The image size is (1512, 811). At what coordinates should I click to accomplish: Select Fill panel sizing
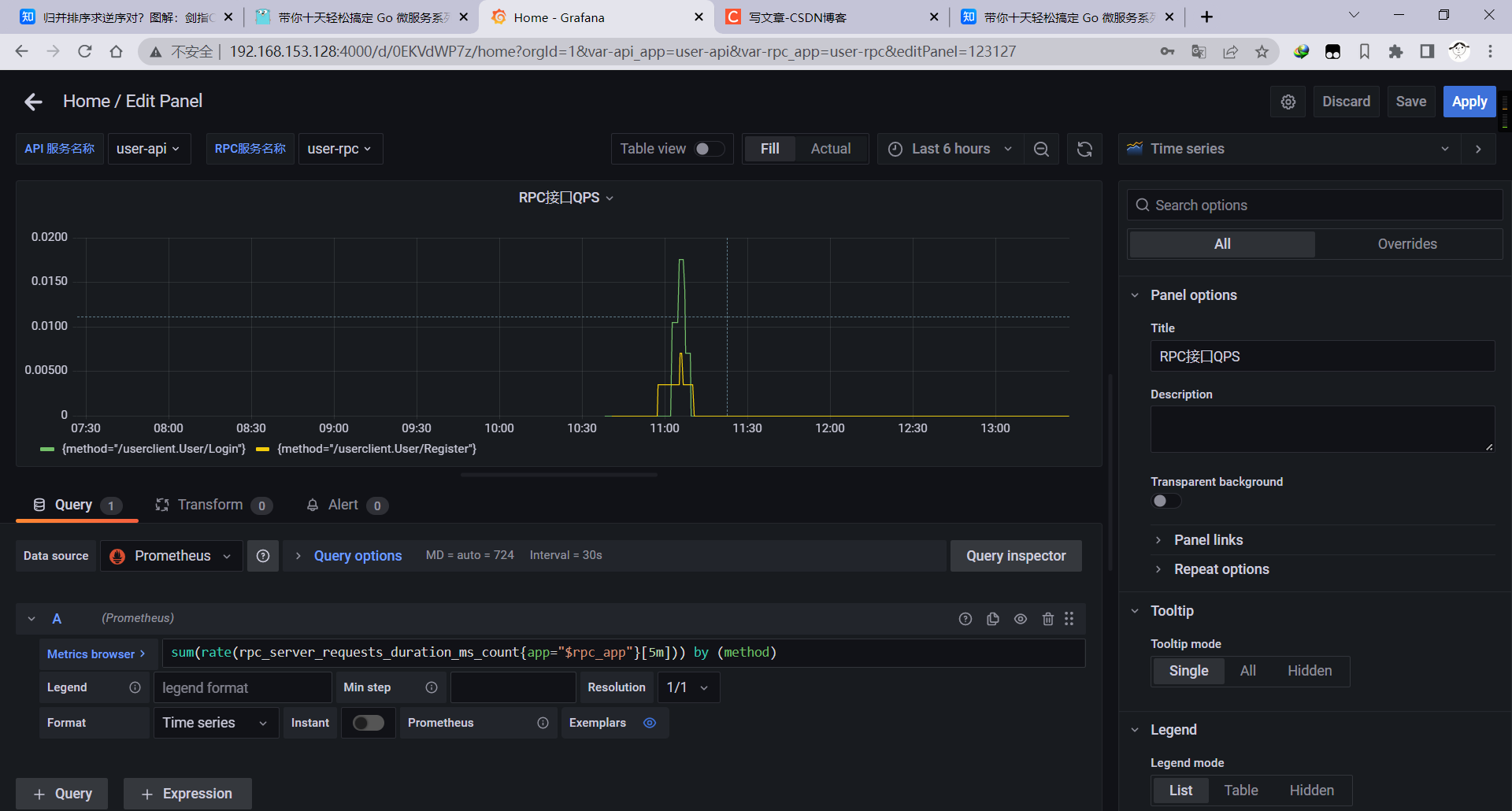click(x=769, y=149)
